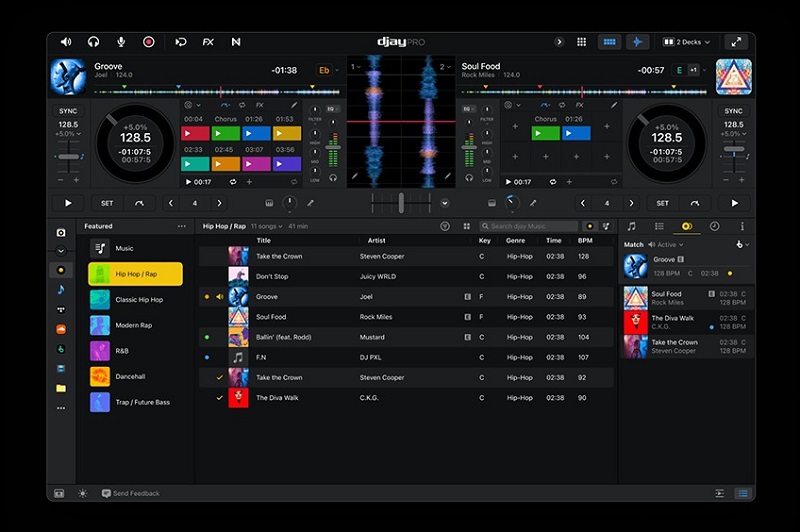
Task: Expand deck 1 tempo range +5.0% dropdown
Action: [x=68, y=134]
